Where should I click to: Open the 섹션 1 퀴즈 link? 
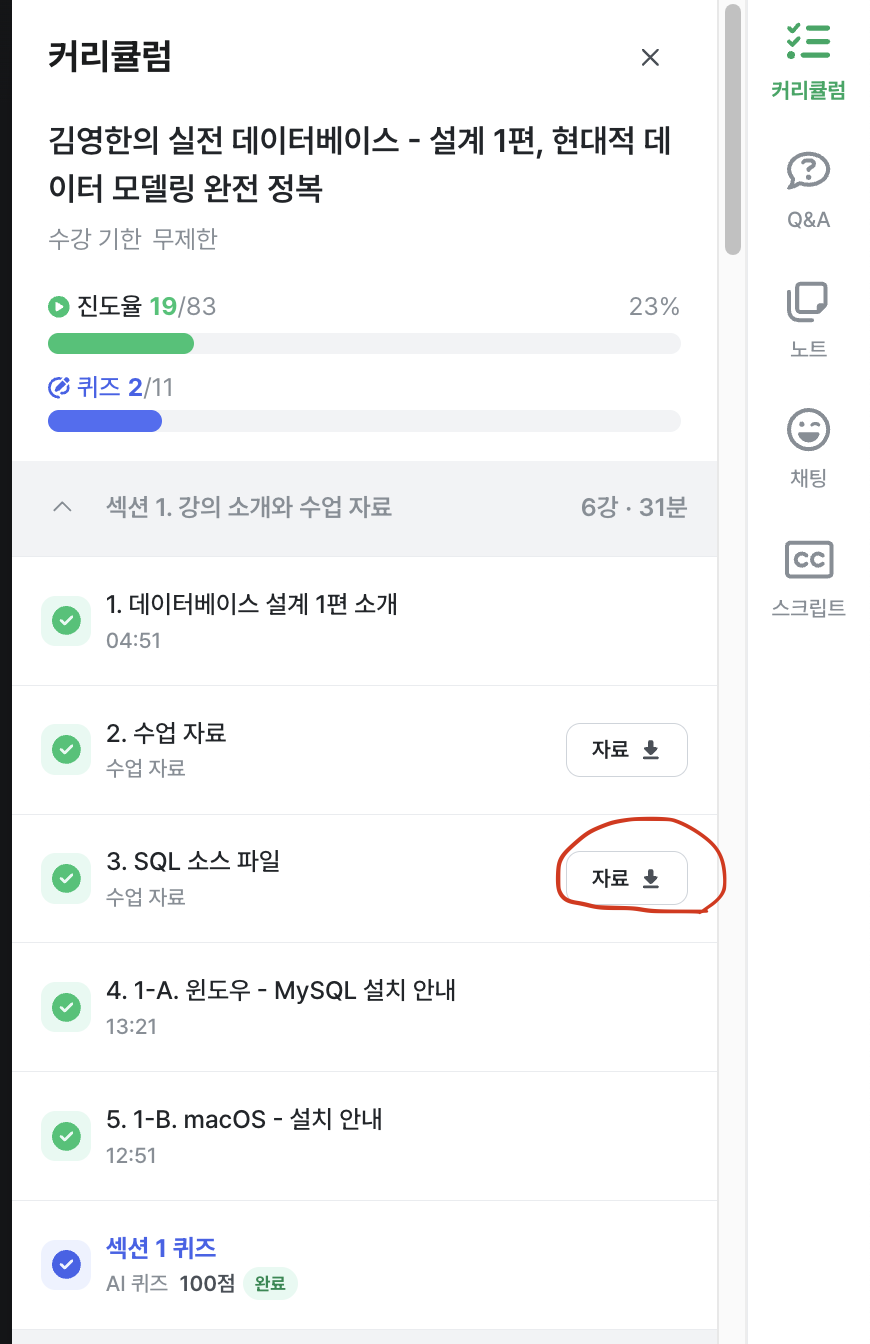[x=161, y=1248]
